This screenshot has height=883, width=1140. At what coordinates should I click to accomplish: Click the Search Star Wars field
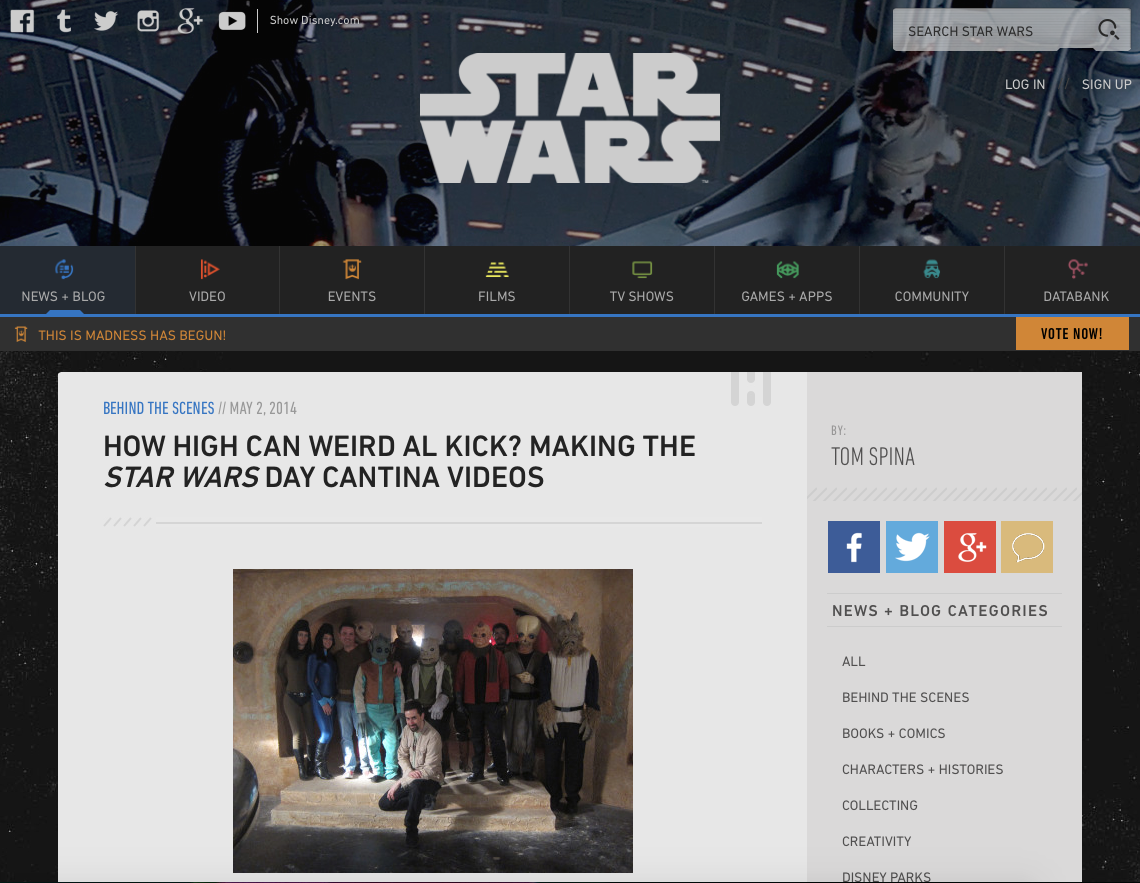click(1011, 31)
